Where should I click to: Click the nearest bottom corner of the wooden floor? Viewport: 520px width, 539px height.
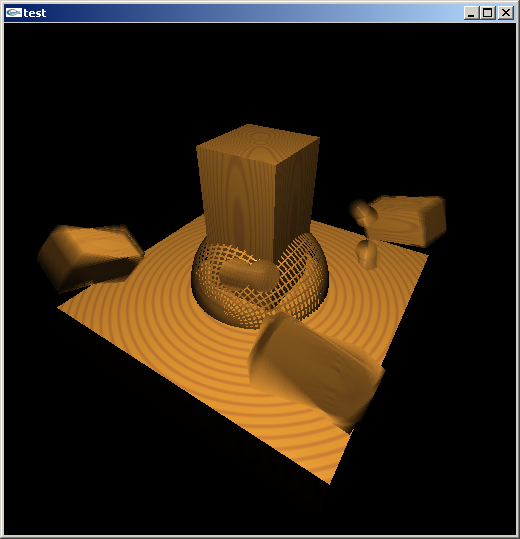pos(329,481)
